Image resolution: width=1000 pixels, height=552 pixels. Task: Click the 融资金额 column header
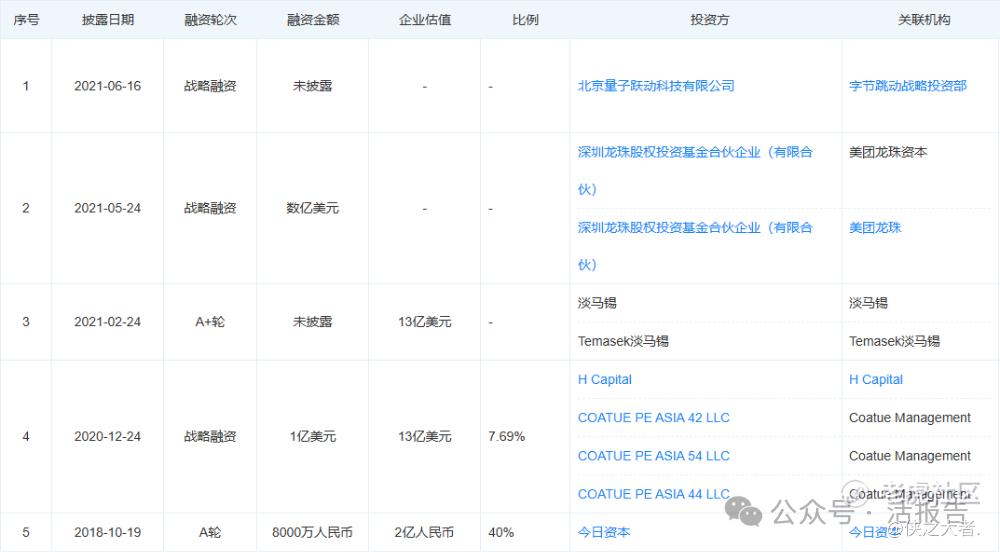pos(312,20)
